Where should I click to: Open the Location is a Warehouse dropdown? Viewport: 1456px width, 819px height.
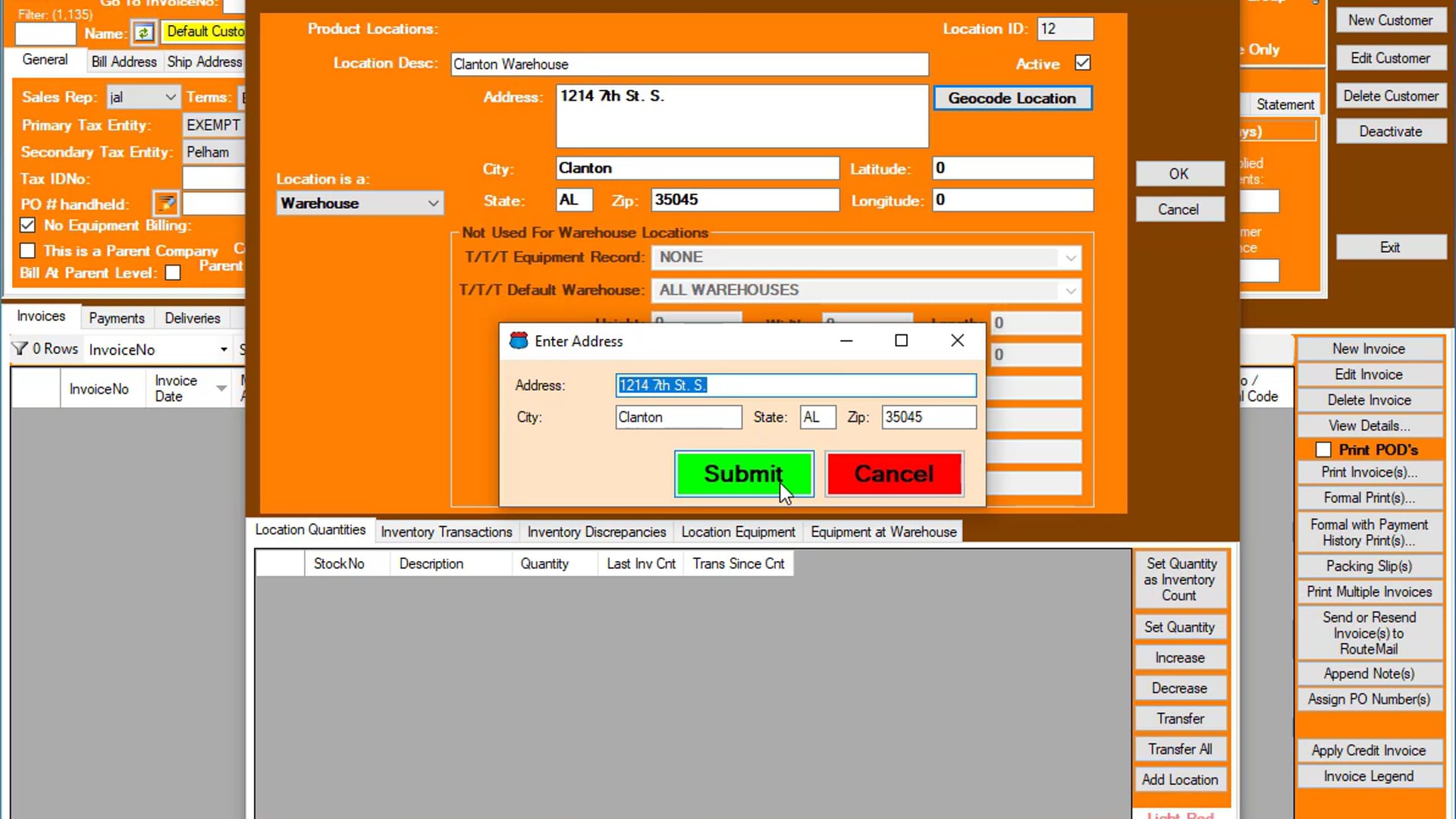tap(359, 203)
